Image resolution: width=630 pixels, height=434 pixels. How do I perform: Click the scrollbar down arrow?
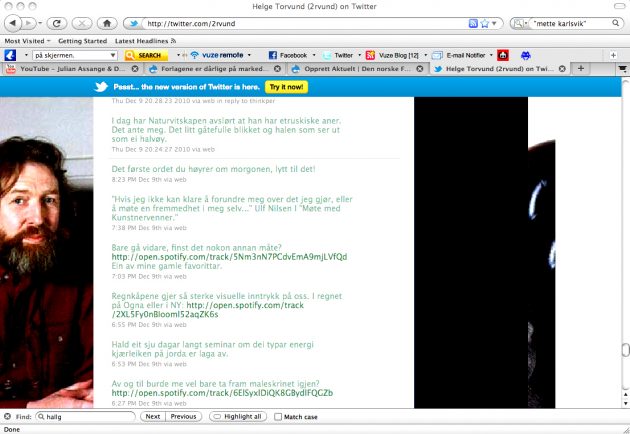[626, 403]
